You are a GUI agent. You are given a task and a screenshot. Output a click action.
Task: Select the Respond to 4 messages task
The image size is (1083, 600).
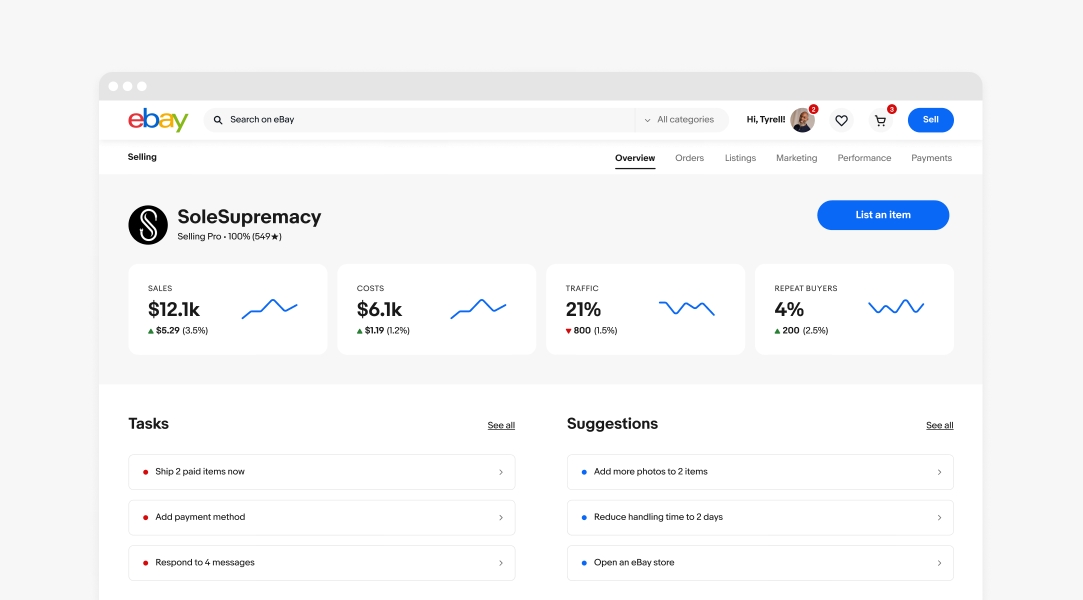[x=321, y=563]
